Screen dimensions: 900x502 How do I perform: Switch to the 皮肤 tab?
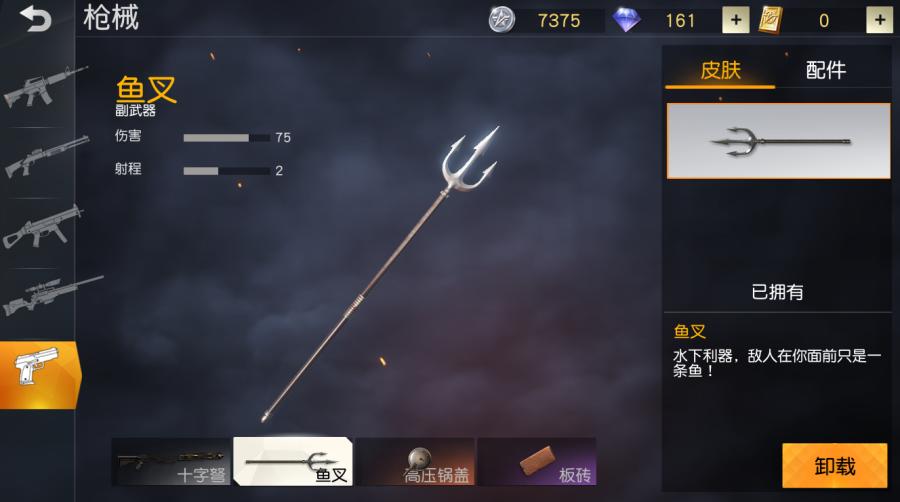[720, 70]
